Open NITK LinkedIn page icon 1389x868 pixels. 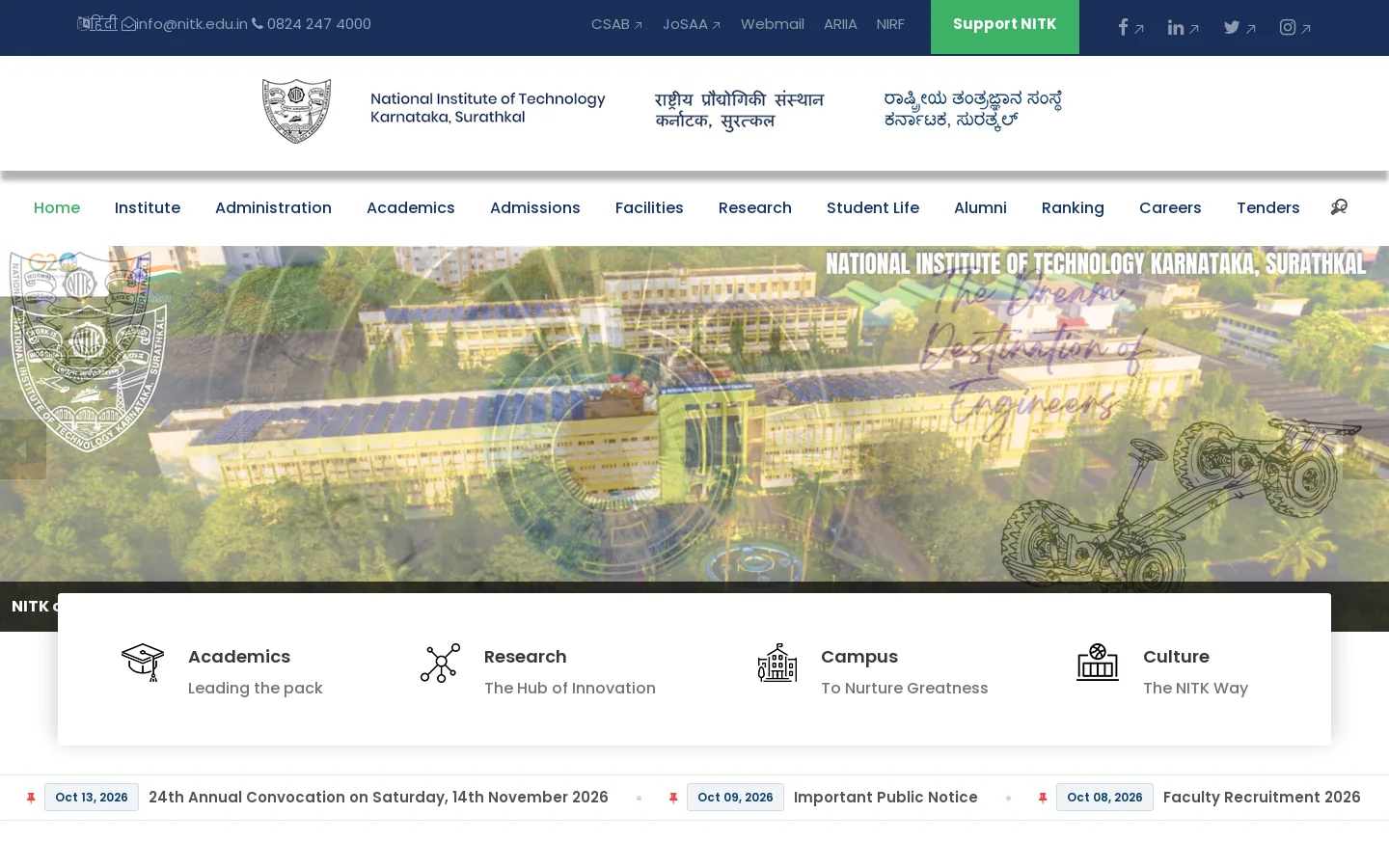click(x=1176, y=27)
